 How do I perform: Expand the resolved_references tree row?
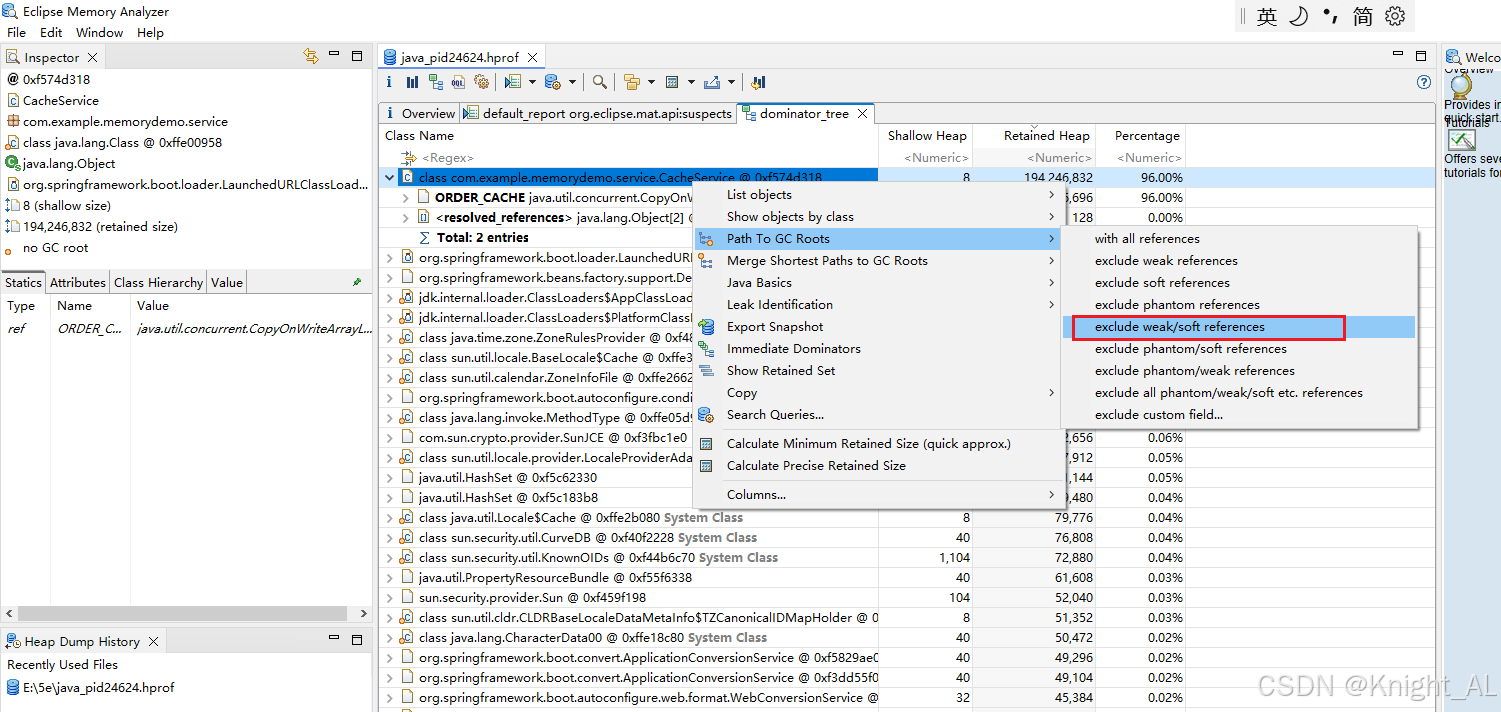[x=406, y=218]
